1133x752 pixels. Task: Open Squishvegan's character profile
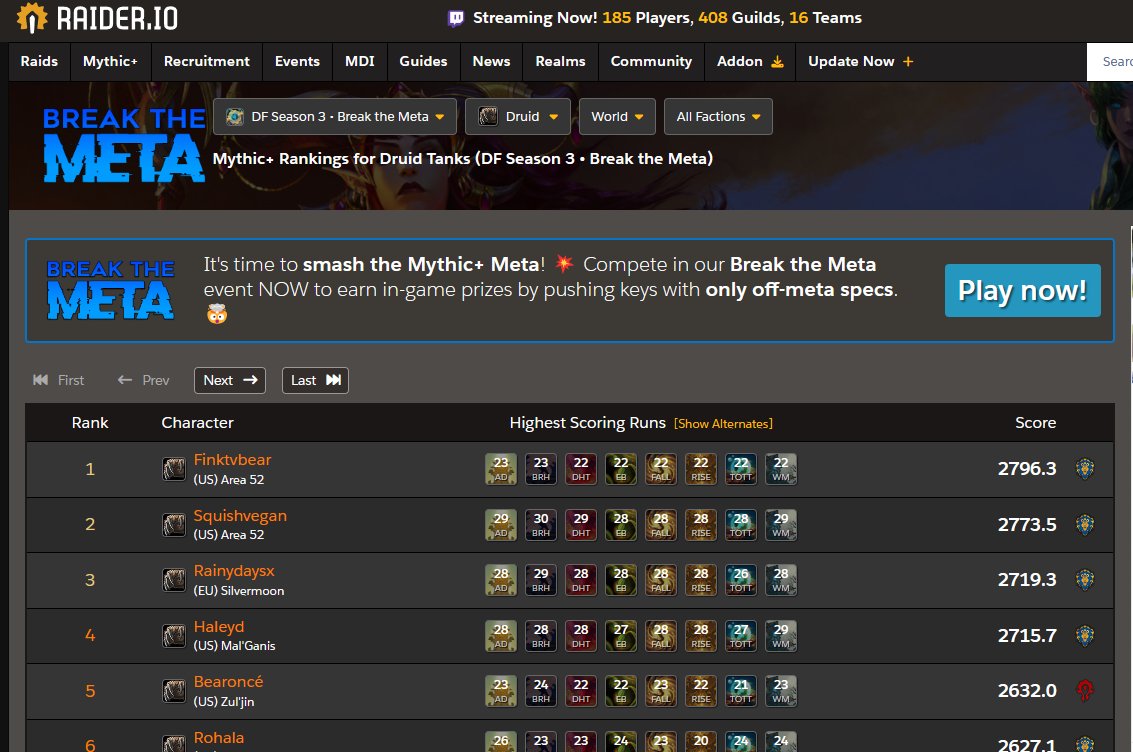pyautogui.click(x=240, y=516)
